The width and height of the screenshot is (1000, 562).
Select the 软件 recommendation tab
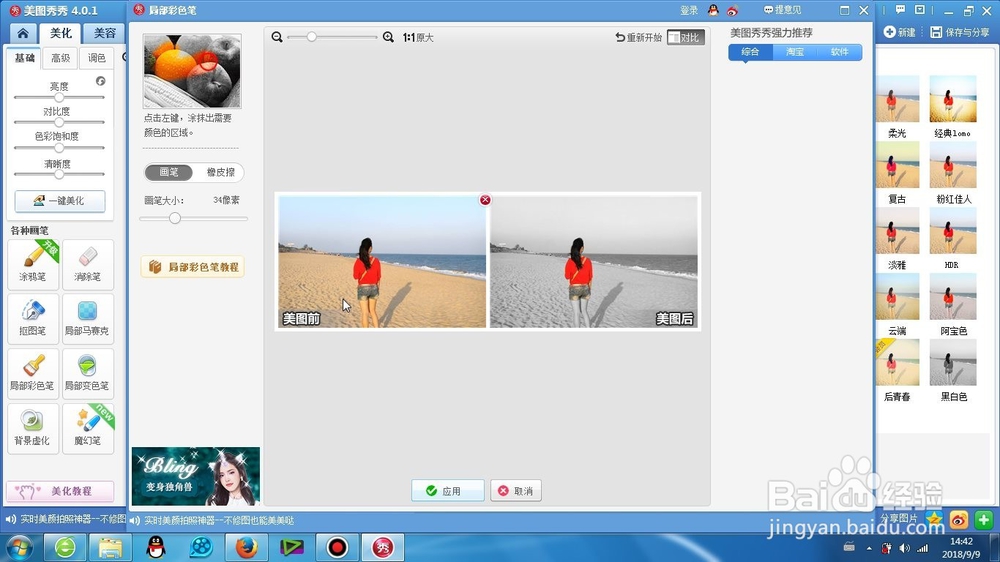click(839, 52)
